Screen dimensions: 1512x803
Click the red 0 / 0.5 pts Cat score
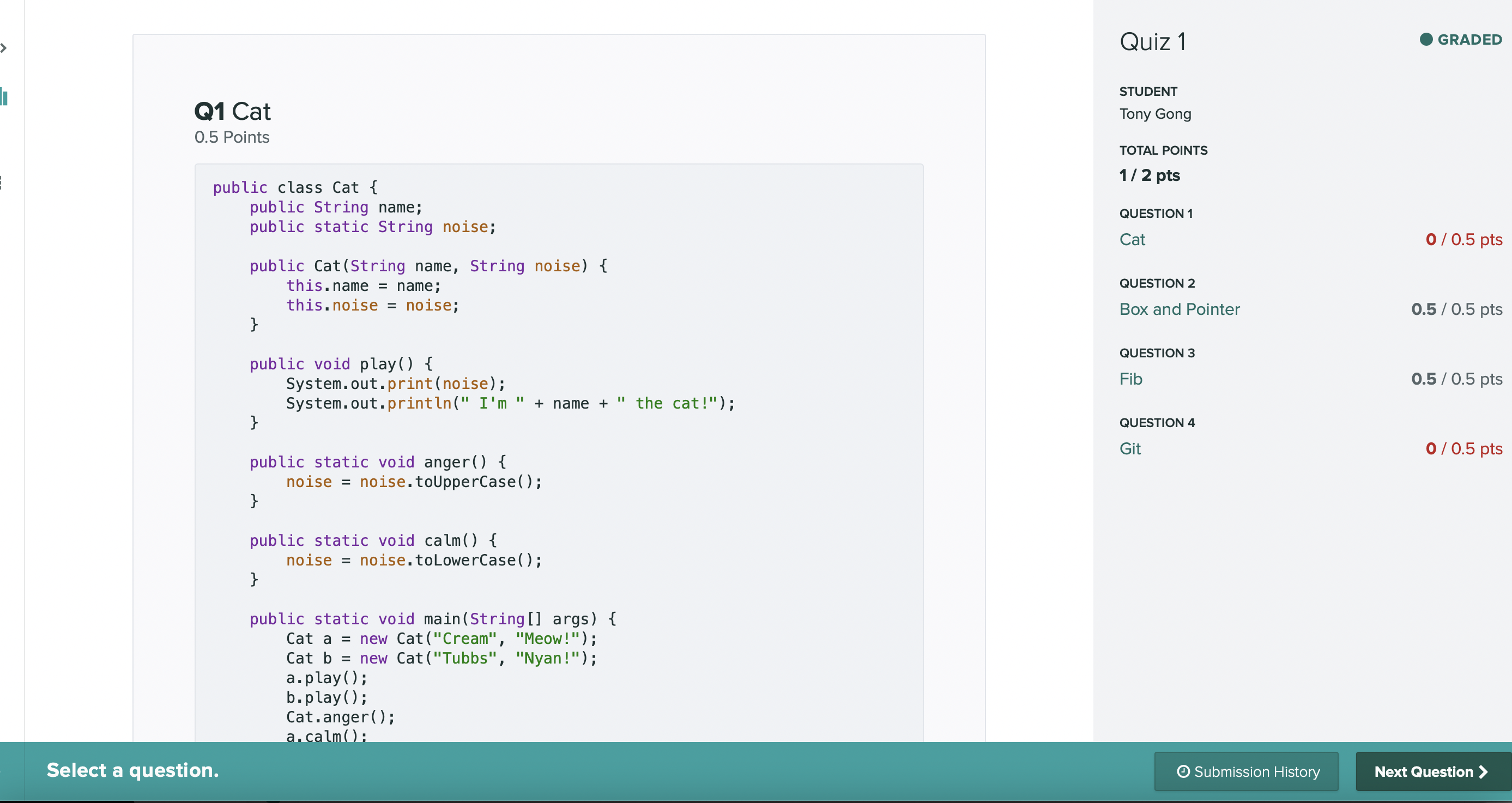click(1463, 239)
